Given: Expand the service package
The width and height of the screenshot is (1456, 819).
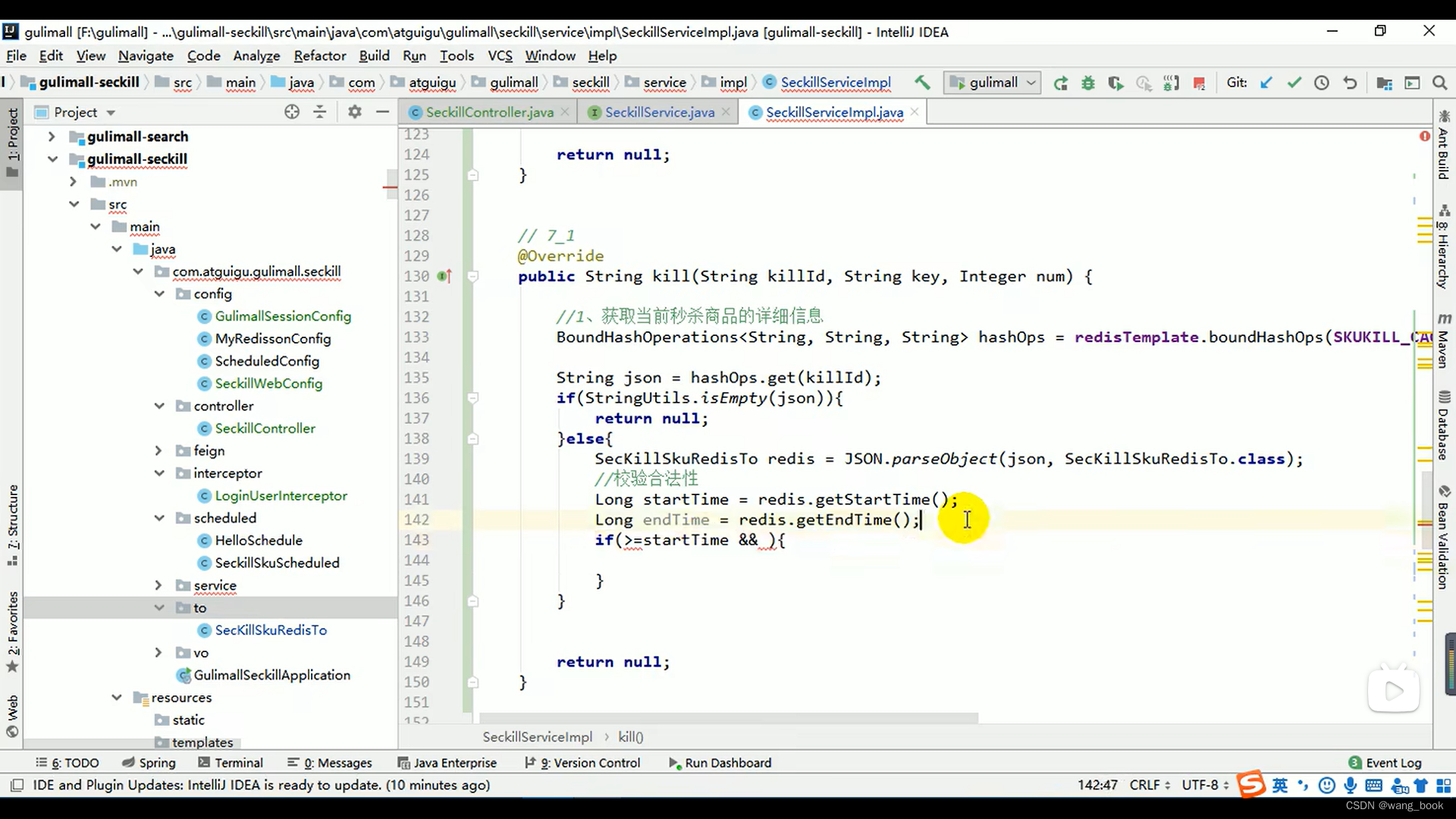Looking at the screenshot, I should 158,585.
